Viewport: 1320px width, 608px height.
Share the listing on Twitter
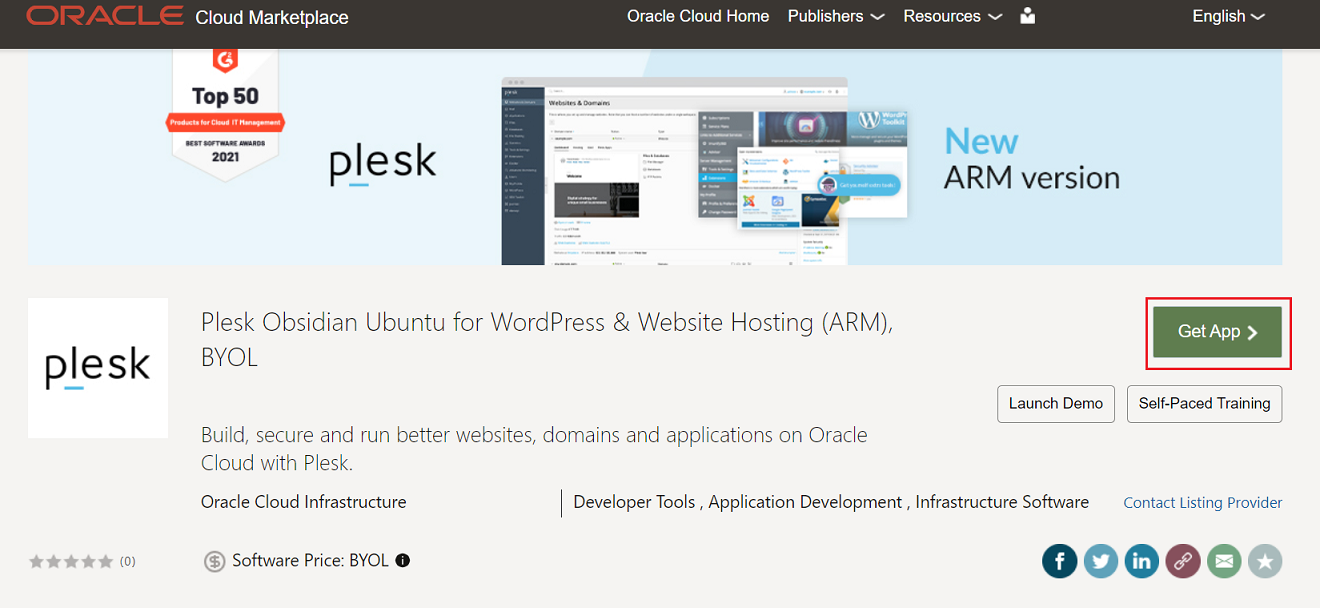pos(1101,561)
